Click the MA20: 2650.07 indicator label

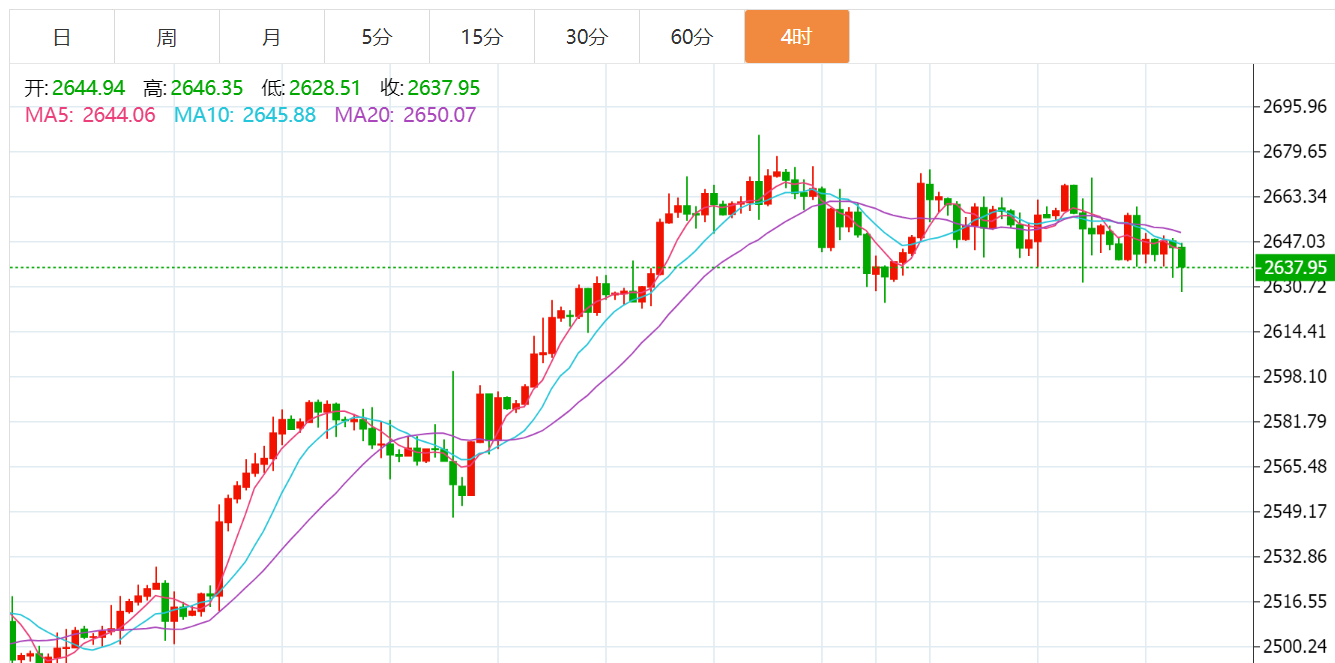click(x=405, y=115)
